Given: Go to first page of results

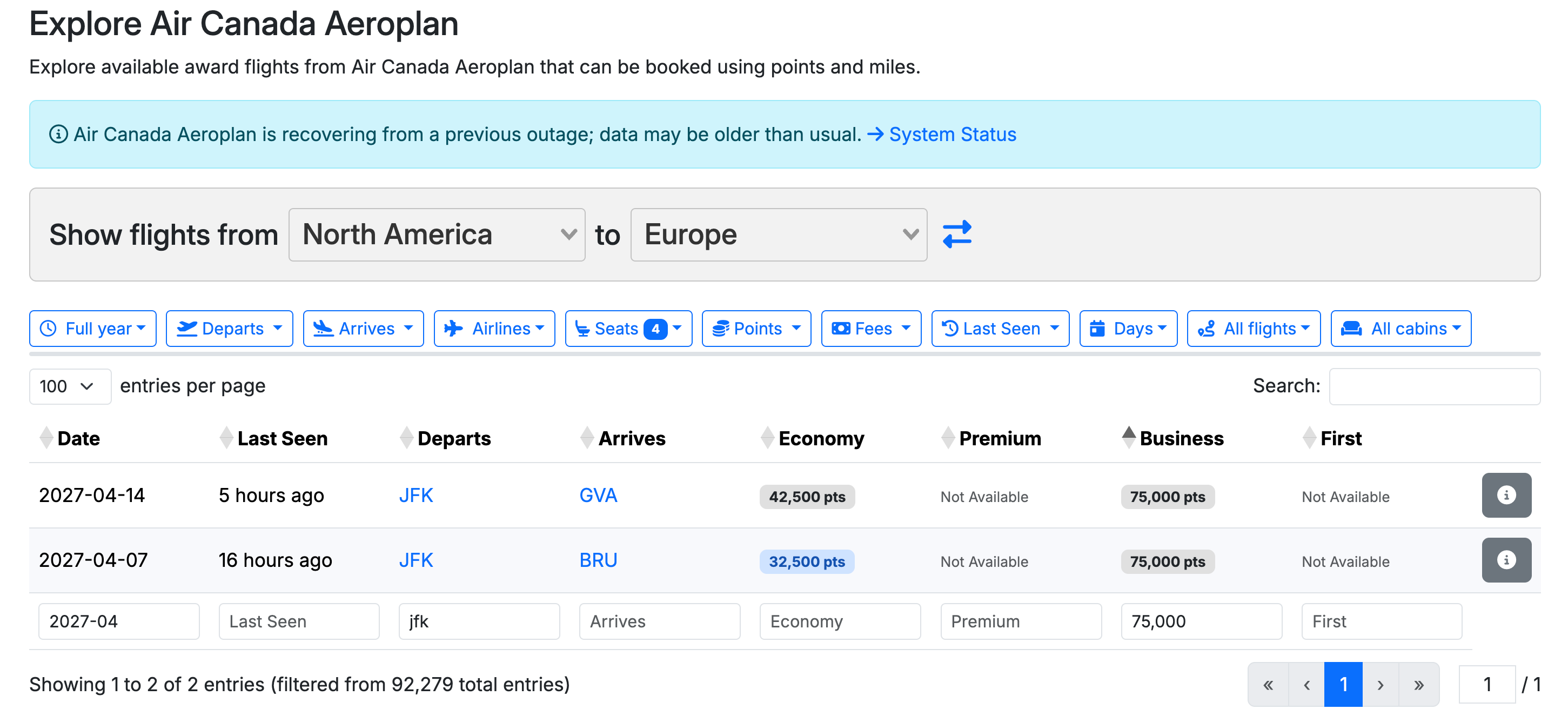Looking at the screenshot, I should click(1268, 685).
